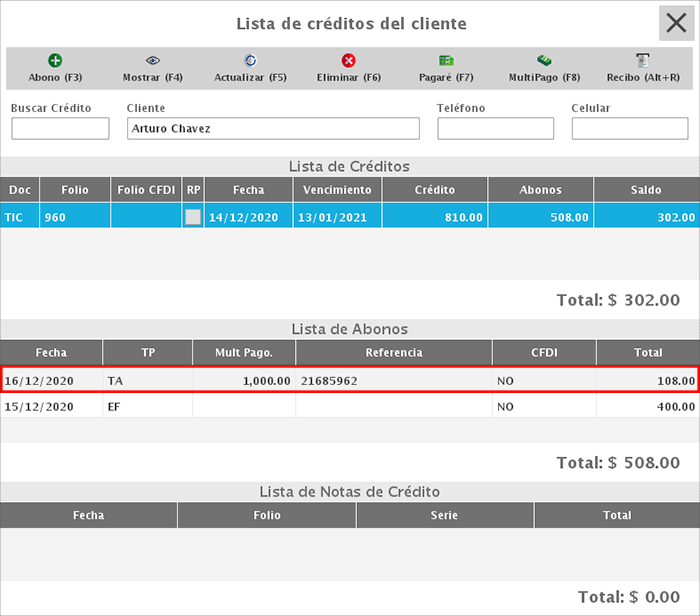The image size is (700, 616).
Task: Click the Abono (F3) green plus icon
Action: [x=55, y=61]
